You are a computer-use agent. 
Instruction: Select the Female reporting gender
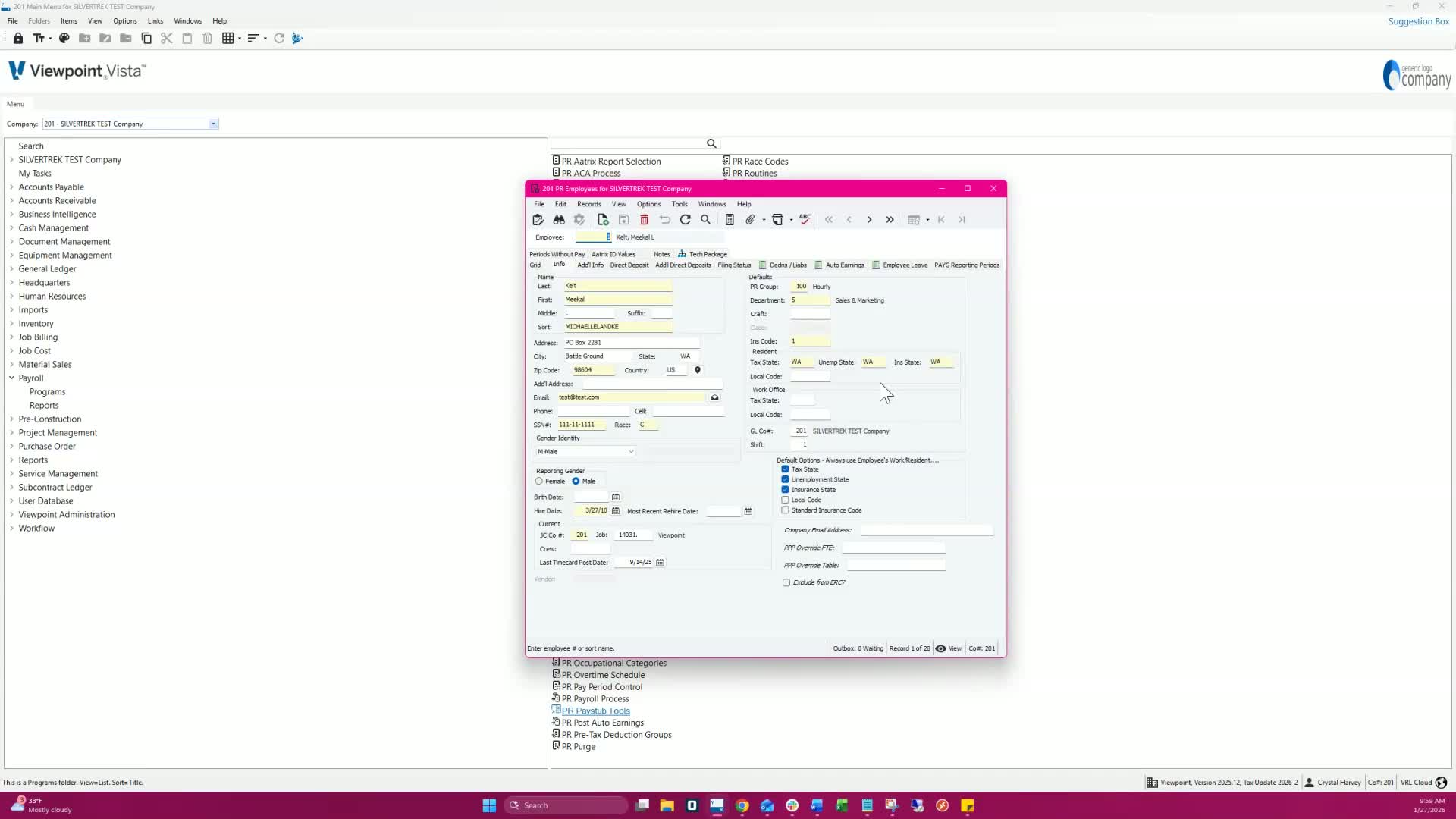point(539,482)
